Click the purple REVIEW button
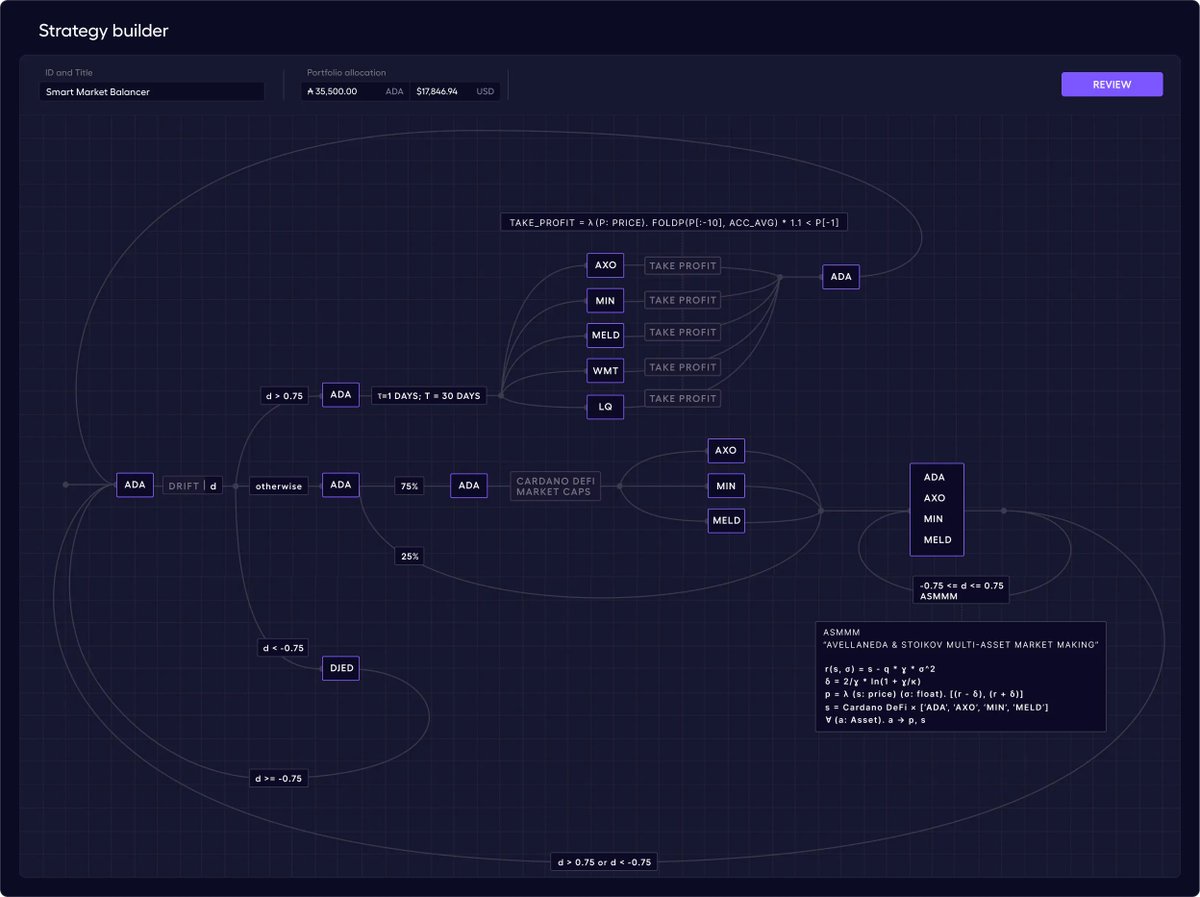Screen dimensions: 1200x897 [x=1112, y=84]
